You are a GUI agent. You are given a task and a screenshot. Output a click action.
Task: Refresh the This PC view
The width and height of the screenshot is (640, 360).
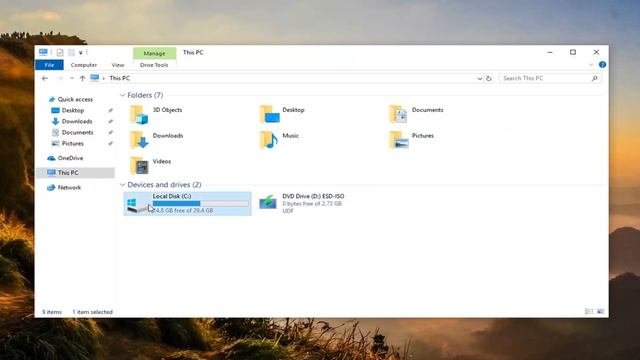click(489, 78)
